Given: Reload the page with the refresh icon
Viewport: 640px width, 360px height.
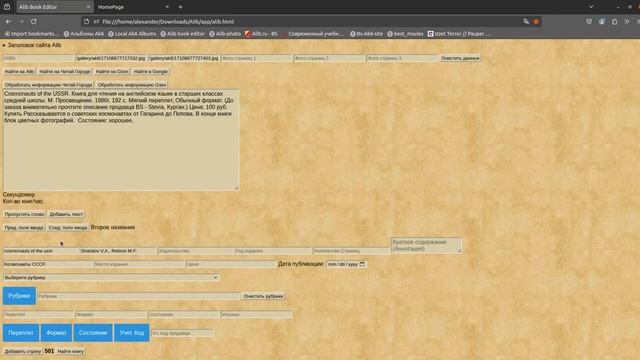Looking at the screenshot, I should [x=34, y=21].
